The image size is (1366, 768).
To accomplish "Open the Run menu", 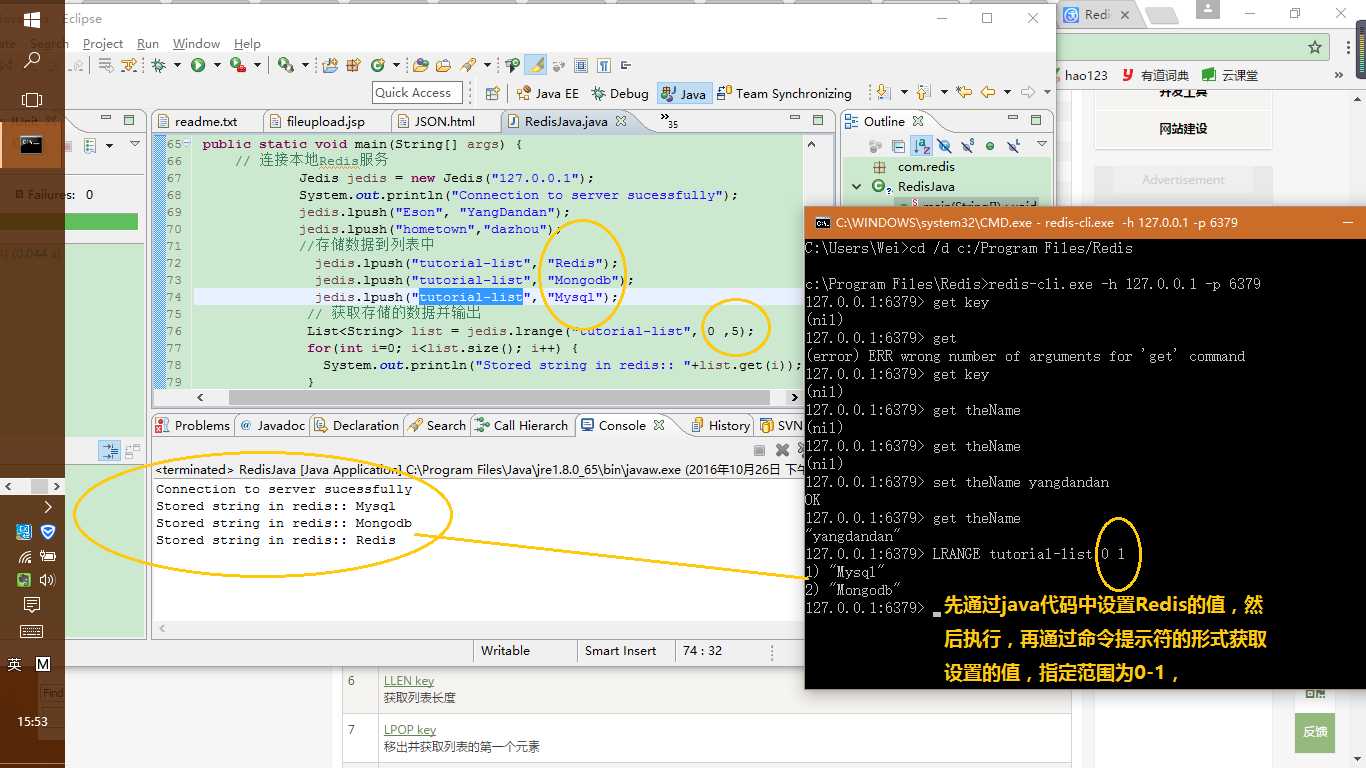I will pyautogui.click(x=148, y=43).
